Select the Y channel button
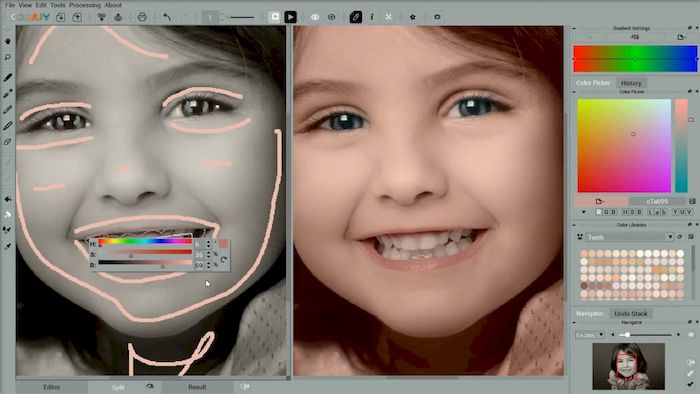Screen dimensions: 700x394 [x=675, y=212]
